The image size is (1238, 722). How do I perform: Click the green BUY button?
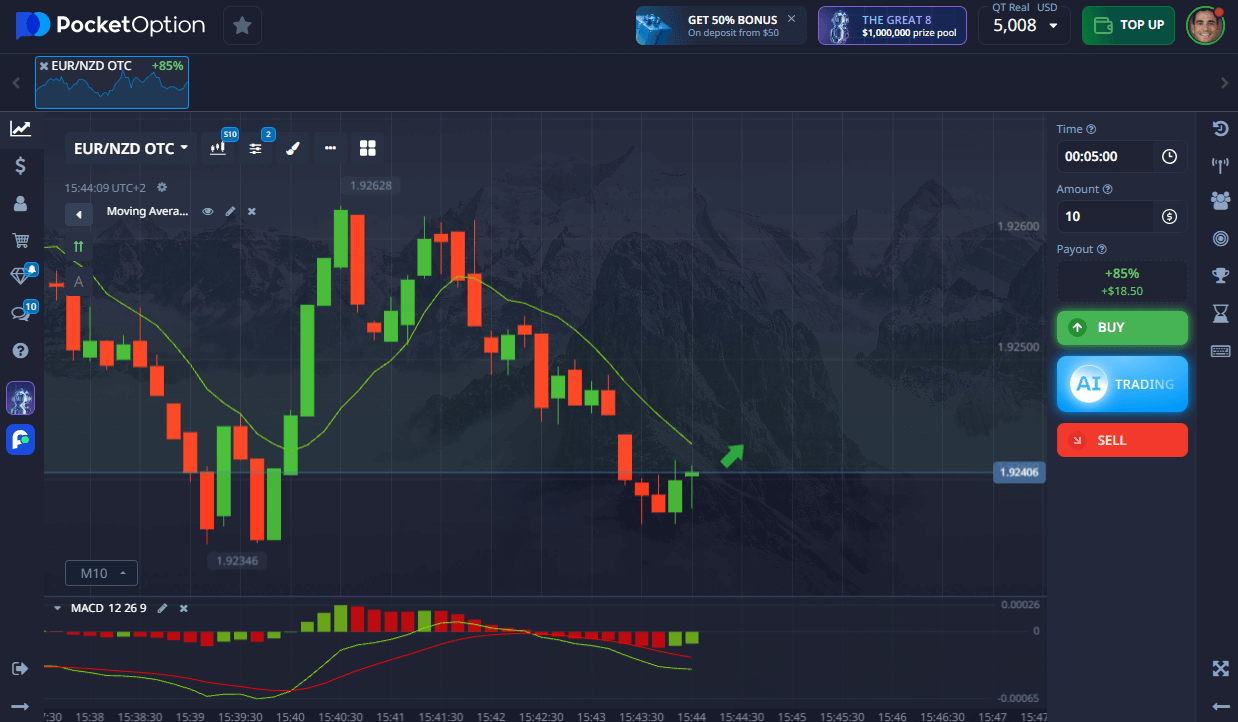pos(1122,328)
